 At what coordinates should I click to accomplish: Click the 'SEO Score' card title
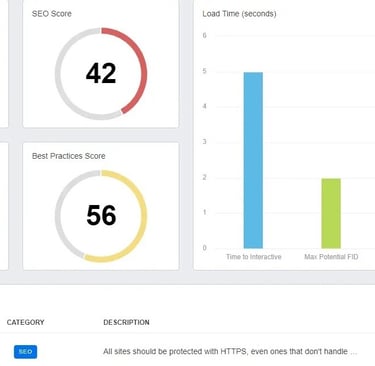coord(52,14)
